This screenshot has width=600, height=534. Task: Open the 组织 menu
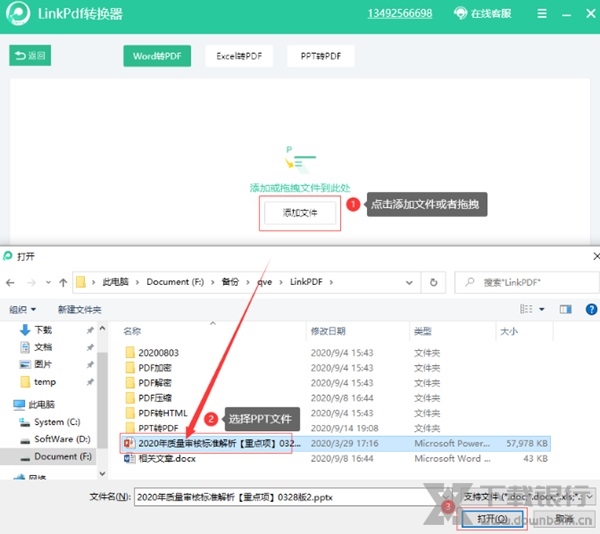click(x=23, y=309)
